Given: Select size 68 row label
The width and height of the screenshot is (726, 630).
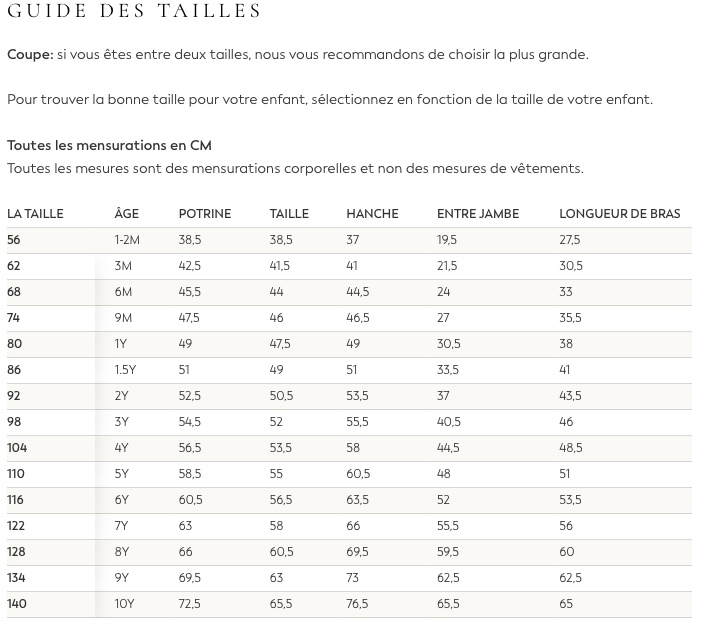Looking at the screenshot, I should pos(14,292).
